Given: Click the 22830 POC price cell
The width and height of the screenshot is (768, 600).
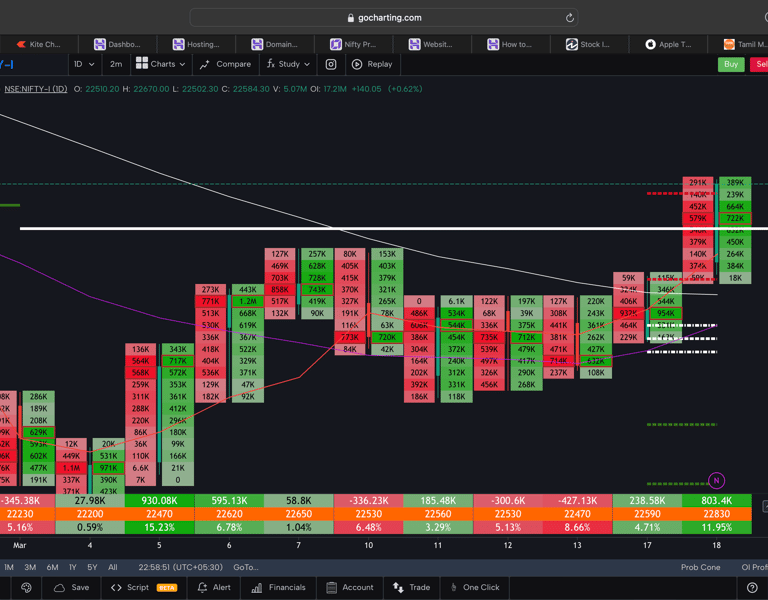Looking at the screenshot, I should tap(717, 514).
